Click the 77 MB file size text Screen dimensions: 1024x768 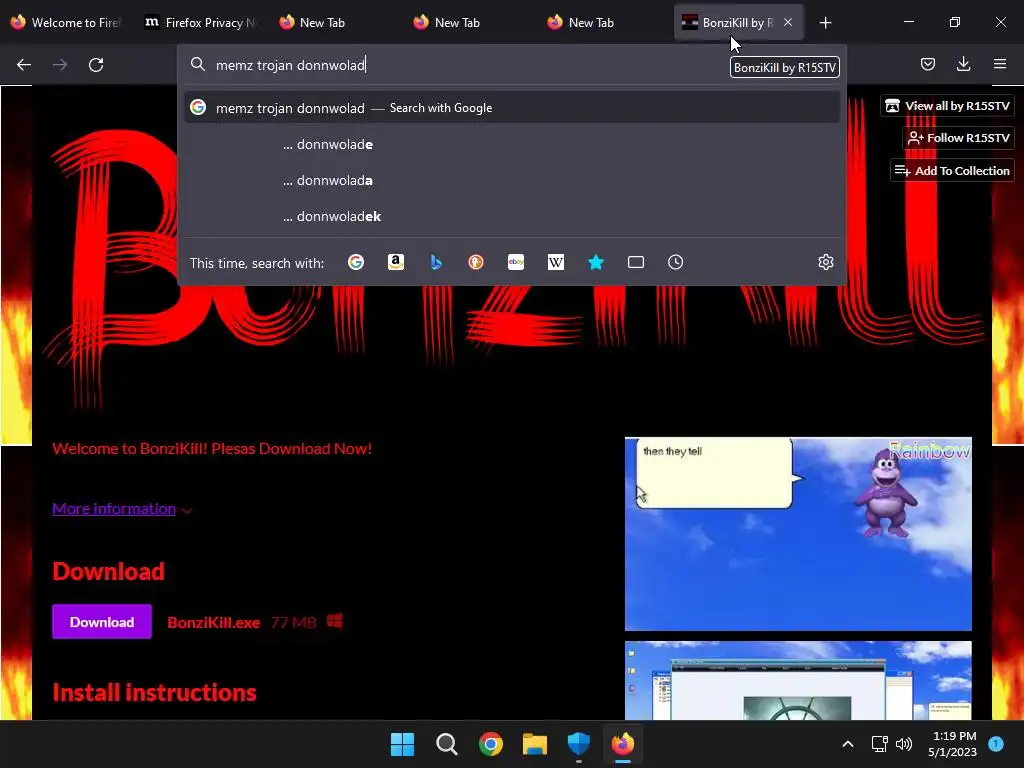pos(293,622)
